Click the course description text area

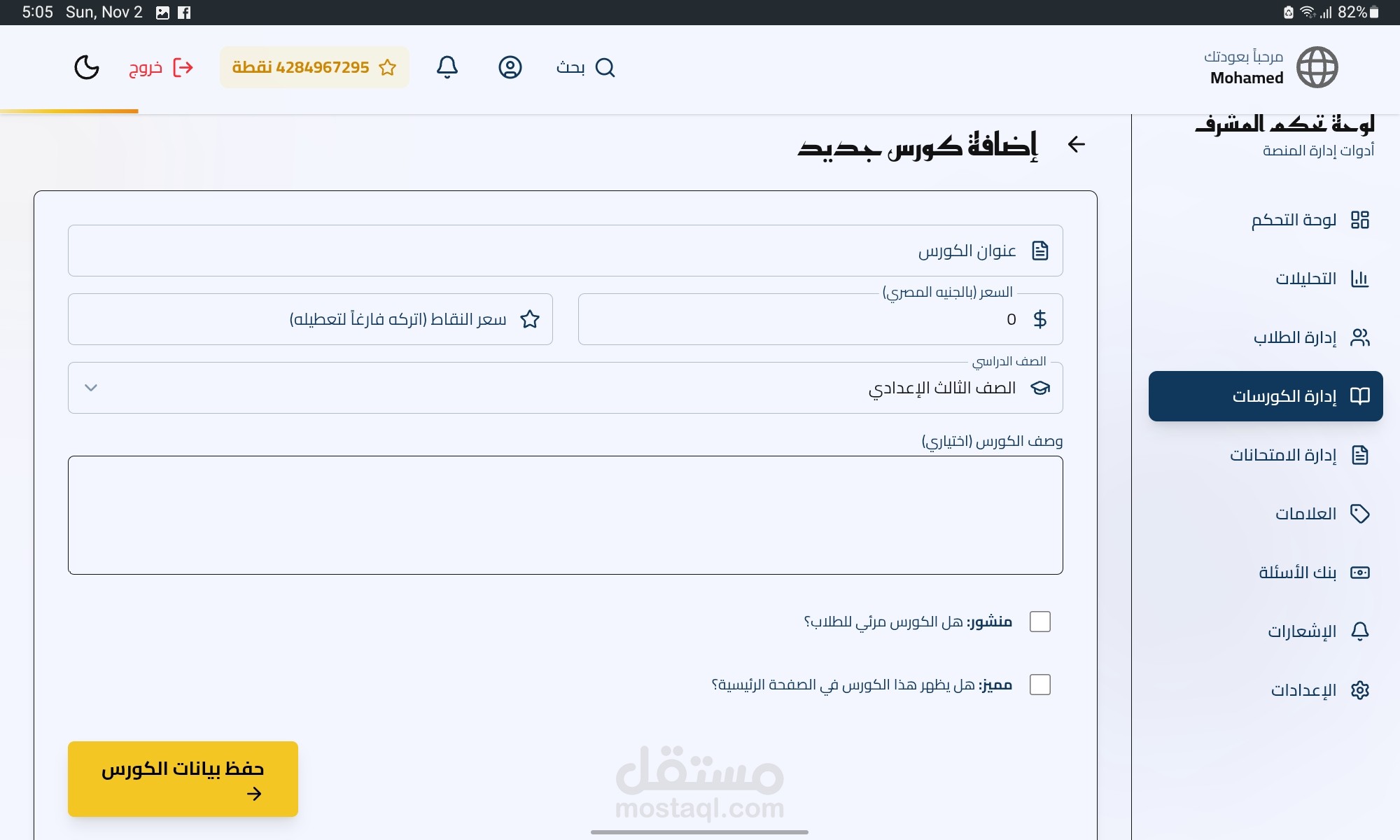[565, 515]
